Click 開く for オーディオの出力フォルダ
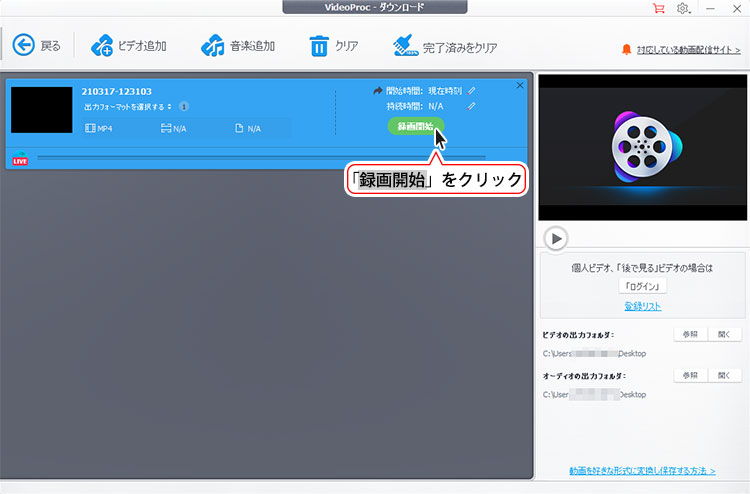The image size is (750, 494). (x=724, y=375)
